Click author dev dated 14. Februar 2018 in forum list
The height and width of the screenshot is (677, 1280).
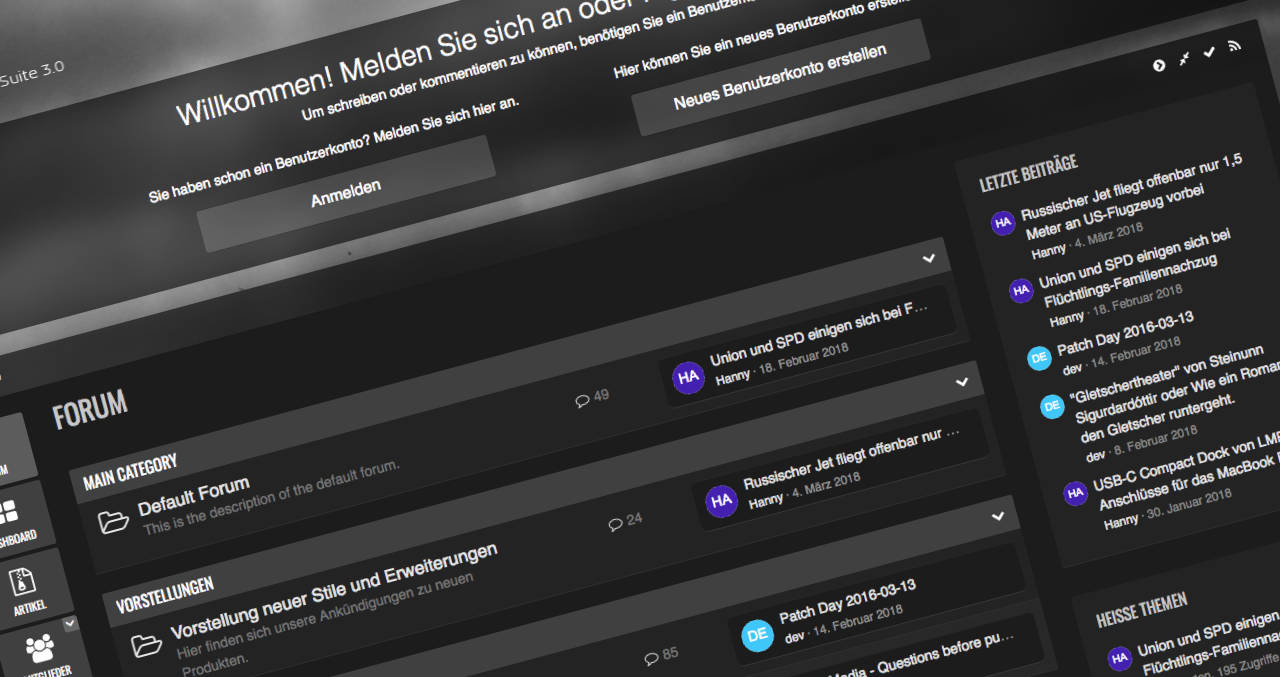tap(795, 636)
